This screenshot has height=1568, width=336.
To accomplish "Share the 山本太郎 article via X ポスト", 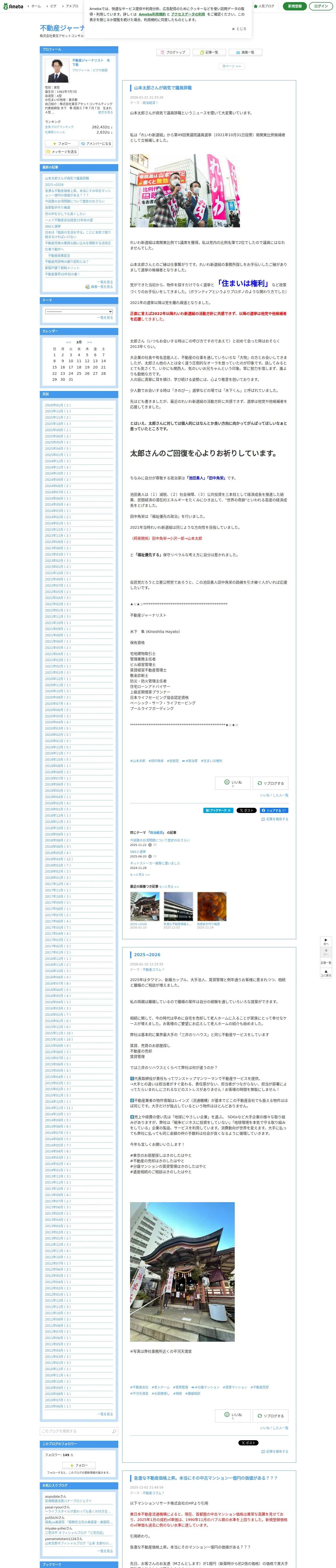I will (x=246, y=810).
